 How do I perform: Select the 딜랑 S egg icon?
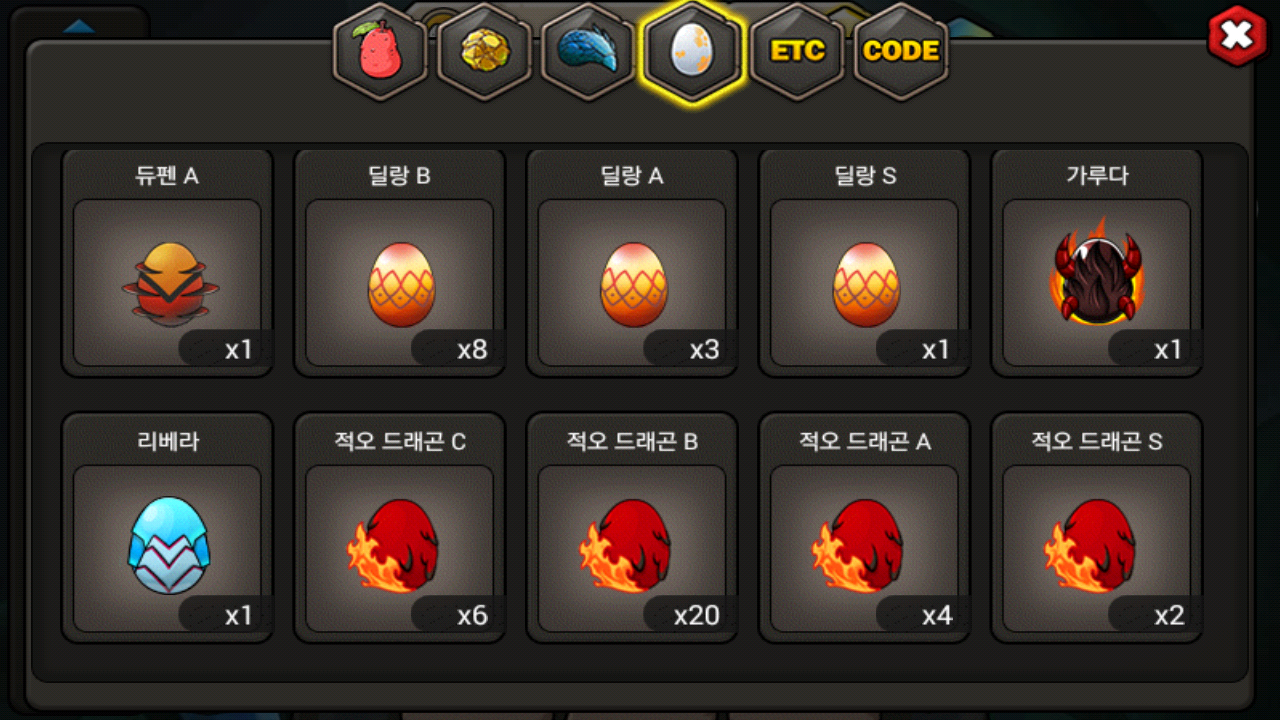click(866, 284)
